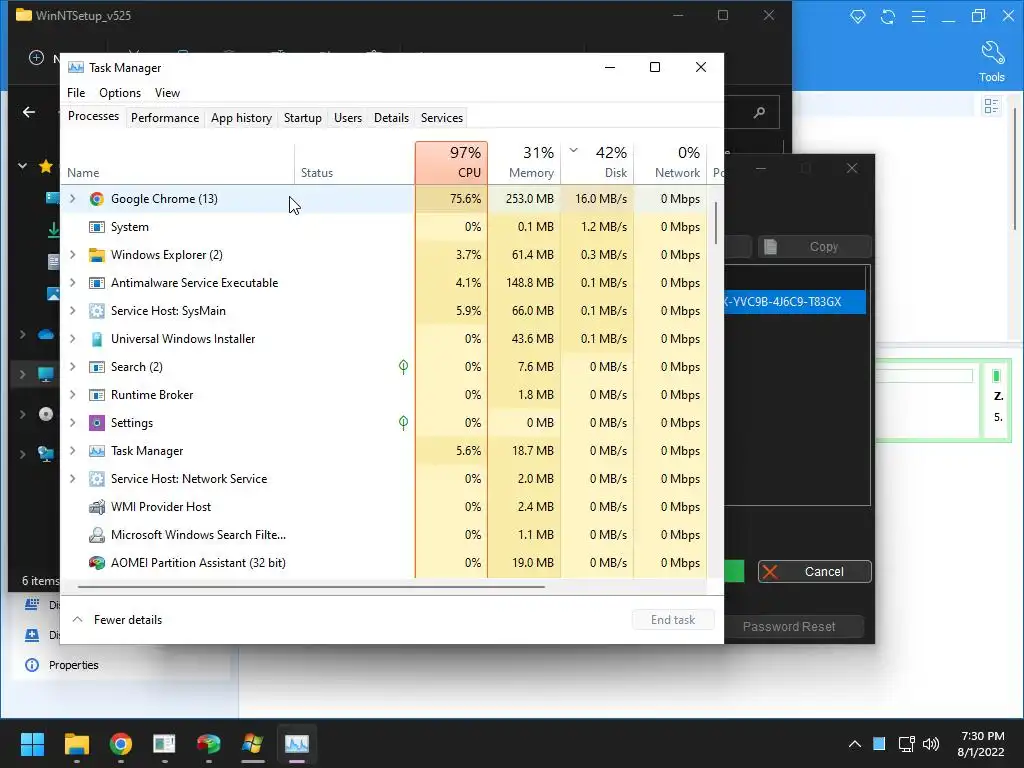Expand Service Host: Network Service row
This screenshot has width=1024, height=768.
point(72,479)
